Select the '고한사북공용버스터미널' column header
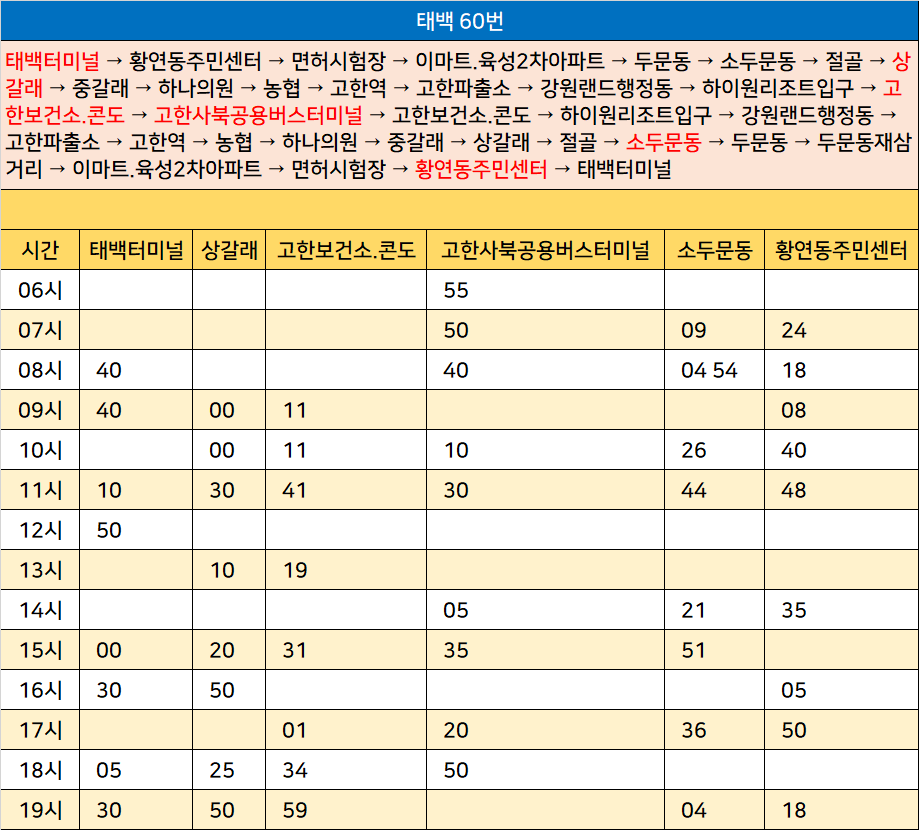 point(545,250)
